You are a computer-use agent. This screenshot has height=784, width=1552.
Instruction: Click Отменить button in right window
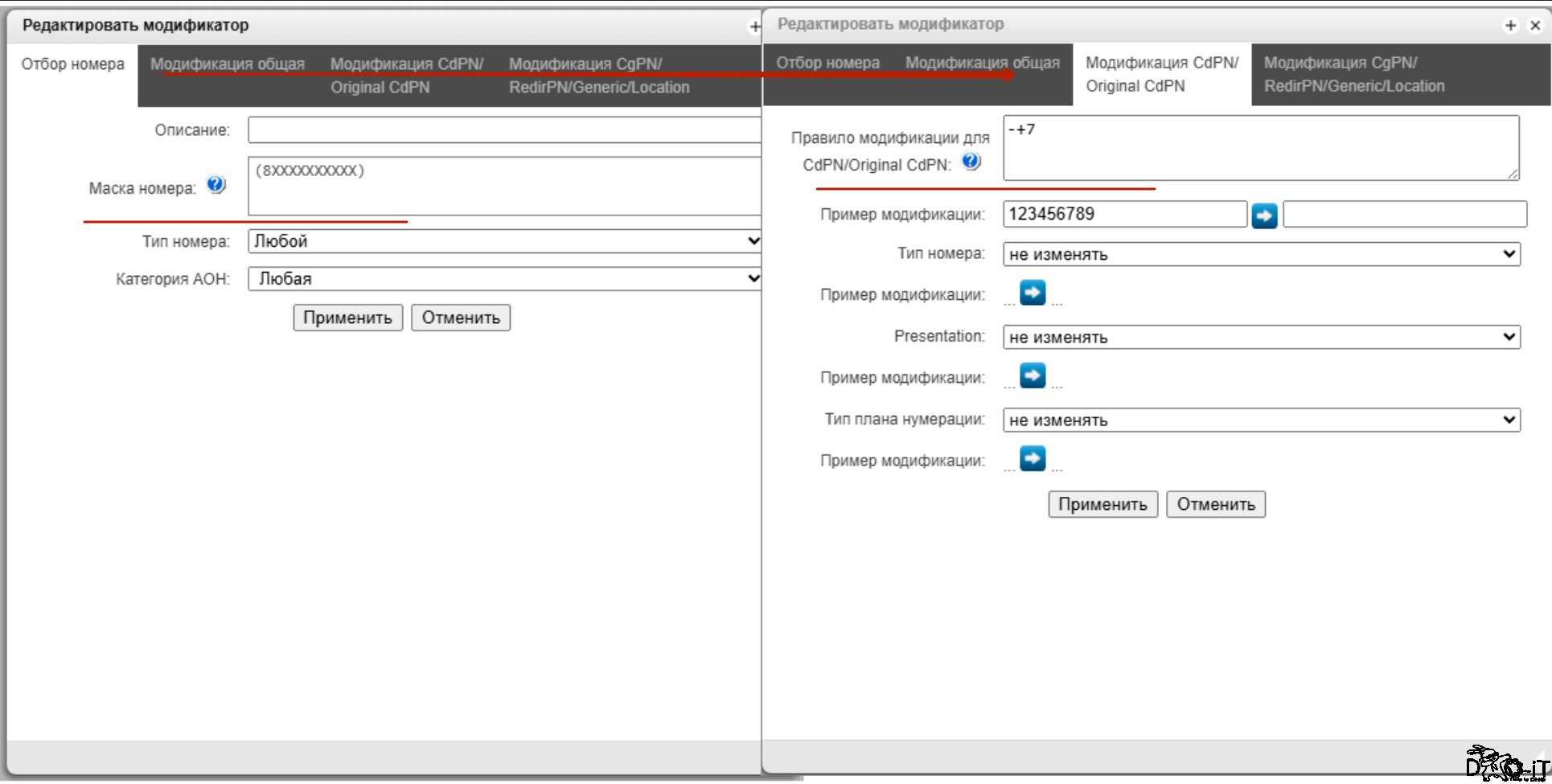1216,504
